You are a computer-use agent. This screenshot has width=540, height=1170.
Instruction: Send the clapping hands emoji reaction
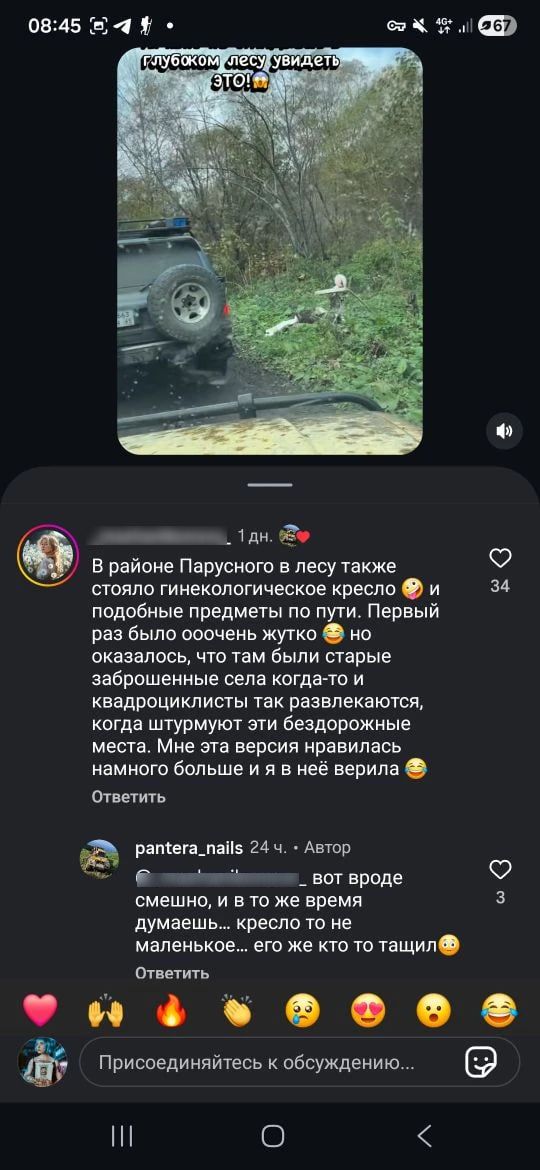click(237, 1010)
